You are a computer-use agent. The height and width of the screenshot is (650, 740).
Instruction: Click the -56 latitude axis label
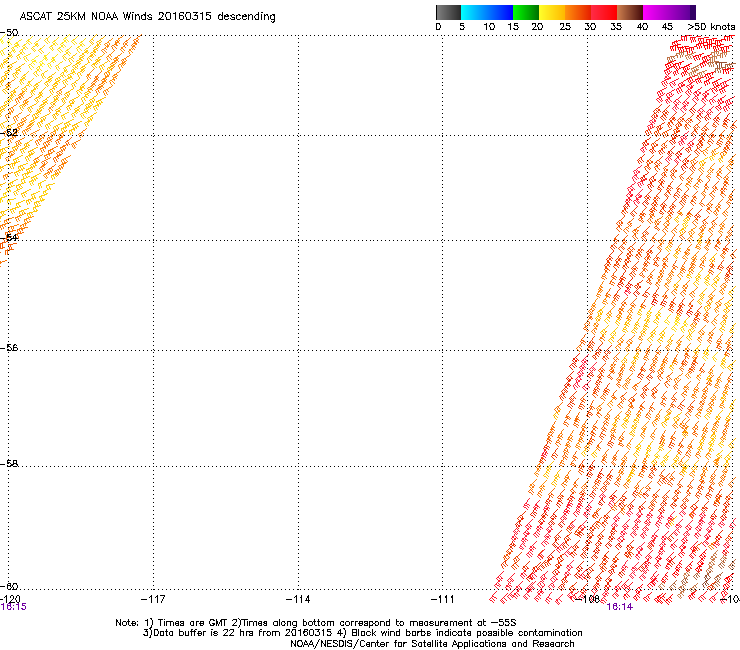coord(9,348)
